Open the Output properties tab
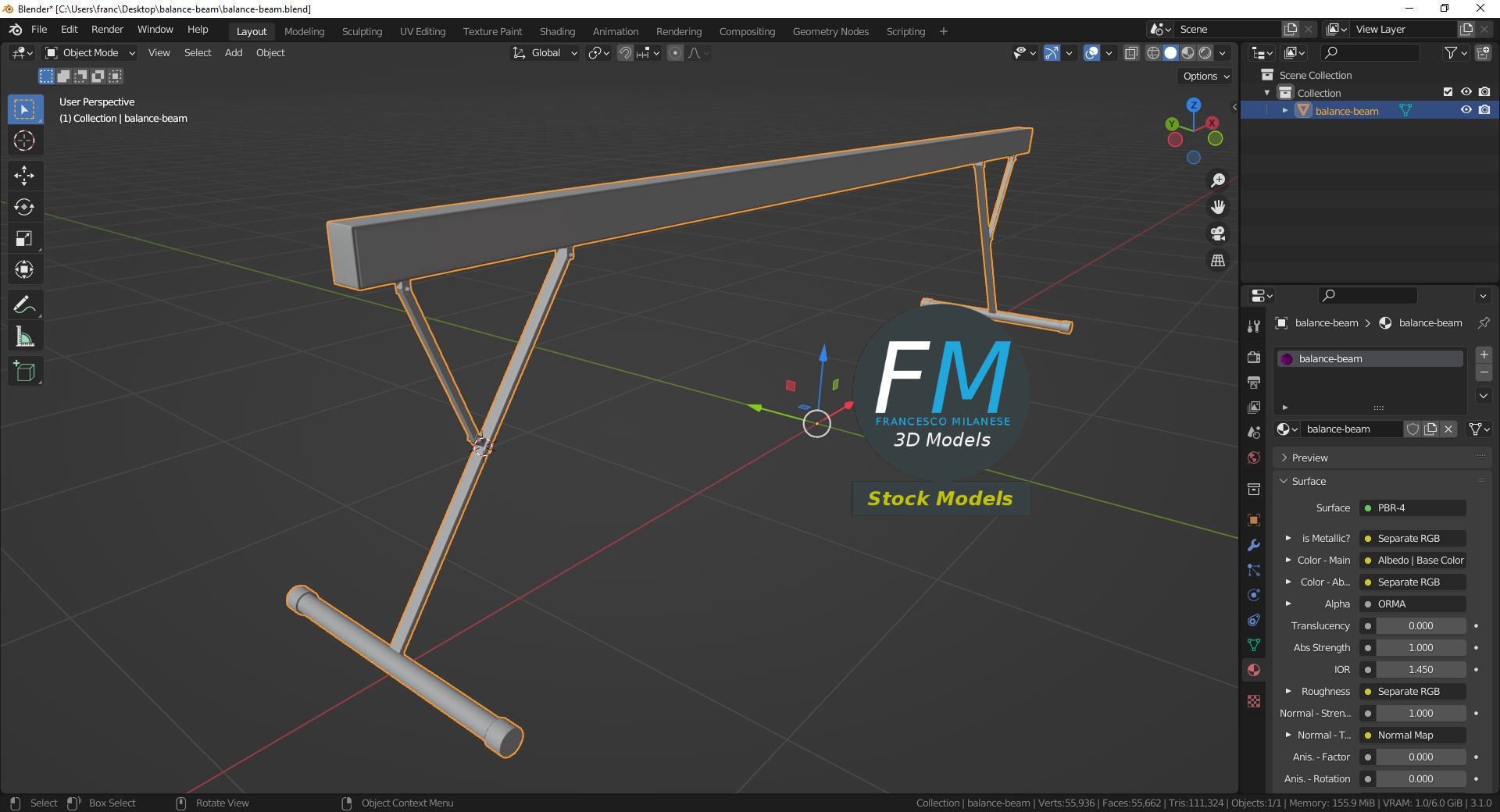The height and width of the screenshot is (812, 1500). (1254, 382)
